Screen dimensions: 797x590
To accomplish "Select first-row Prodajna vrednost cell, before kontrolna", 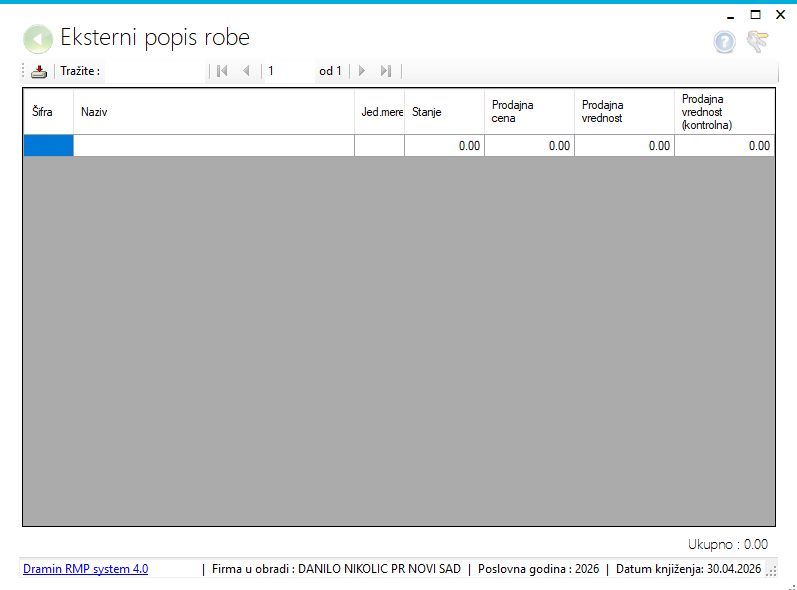I will (625, 146).
